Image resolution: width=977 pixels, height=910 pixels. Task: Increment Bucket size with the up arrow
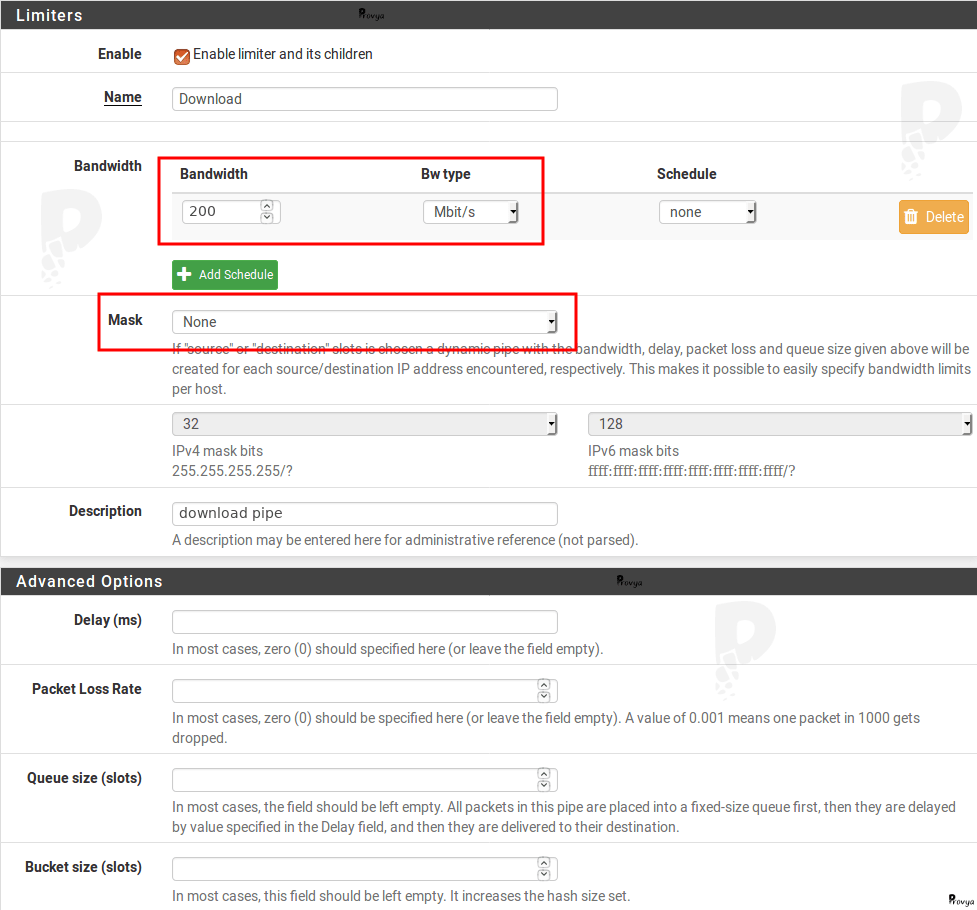pos(544,864)
